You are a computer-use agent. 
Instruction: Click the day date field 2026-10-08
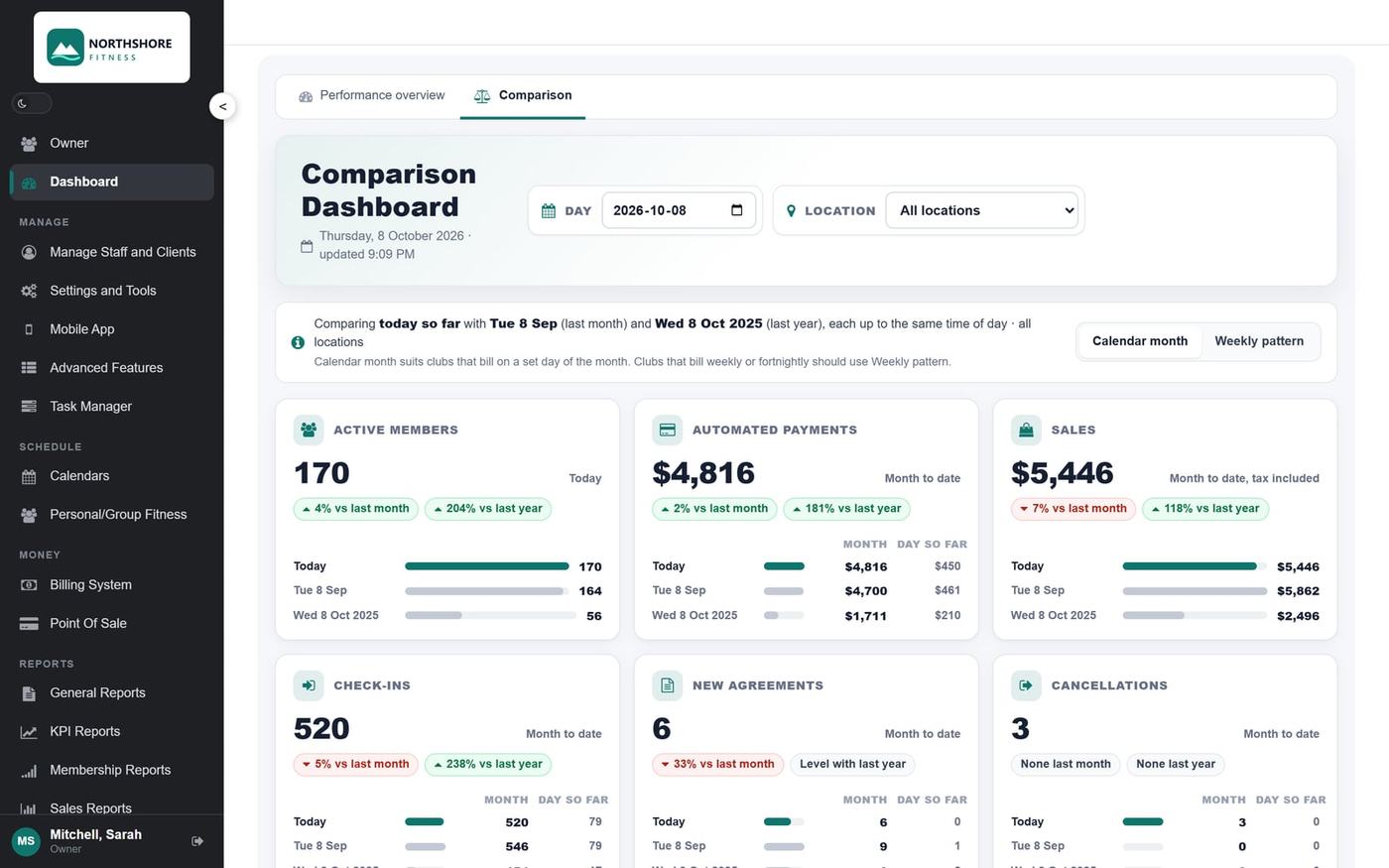pos(679,210)
